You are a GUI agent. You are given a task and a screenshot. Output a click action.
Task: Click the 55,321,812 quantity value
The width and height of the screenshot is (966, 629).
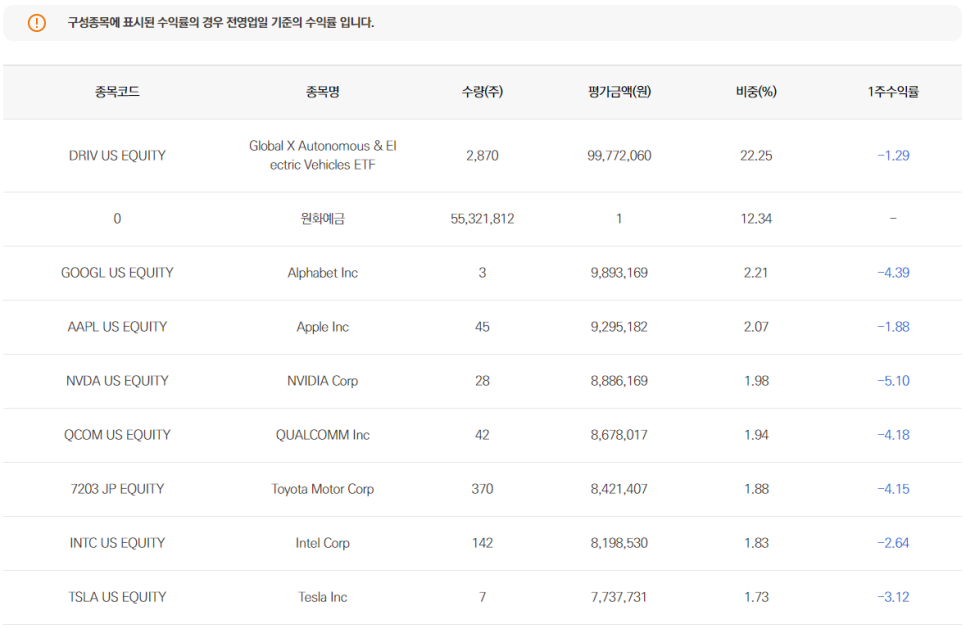click(482, 219)
